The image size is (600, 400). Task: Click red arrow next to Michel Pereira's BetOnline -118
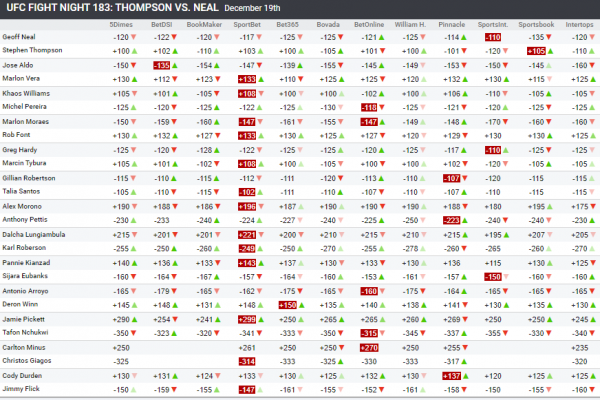(x=382, y=108)
